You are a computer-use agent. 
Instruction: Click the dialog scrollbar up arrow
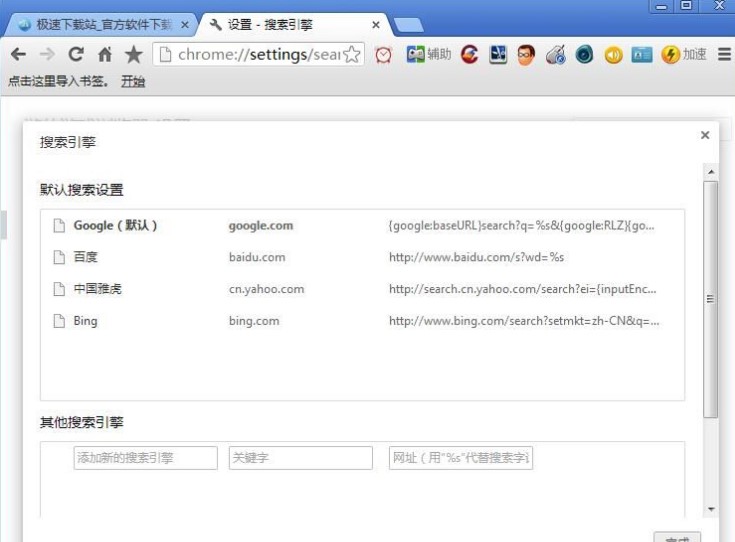tap(711, 172)
